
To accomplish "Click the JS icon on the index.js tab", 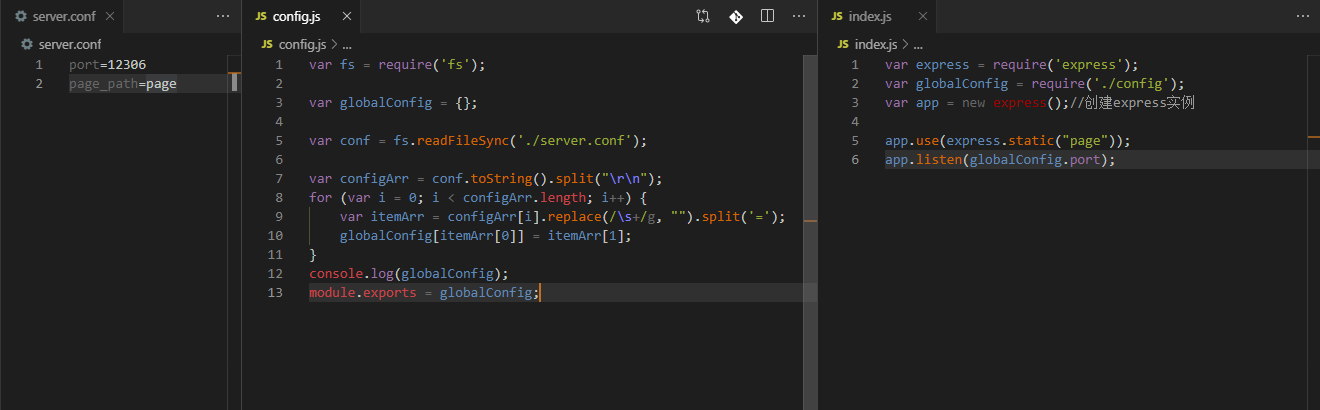I will click(835, 17).
